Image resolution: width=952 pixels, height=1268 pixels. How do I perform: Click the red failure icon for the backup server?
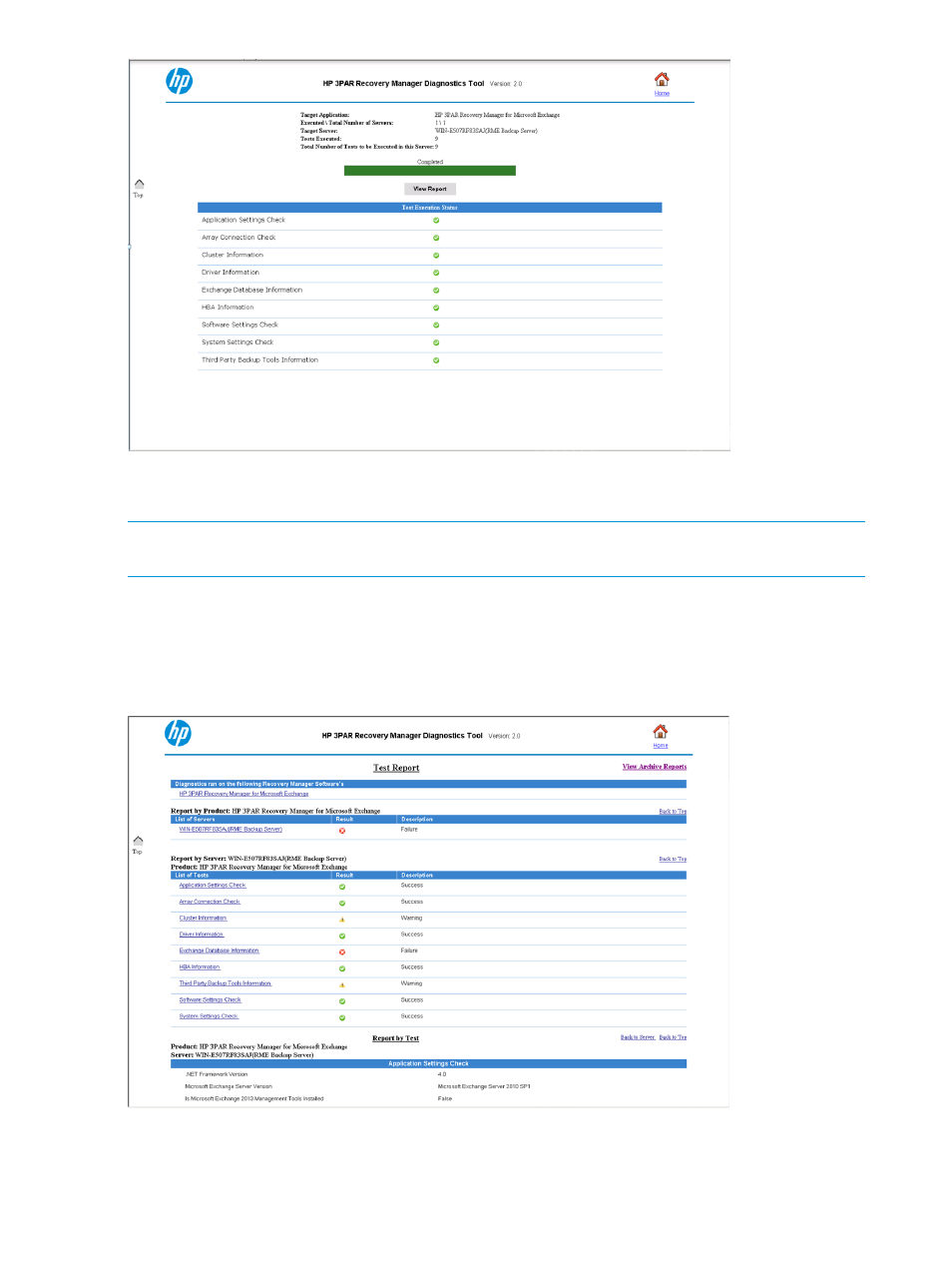point(342,831)
